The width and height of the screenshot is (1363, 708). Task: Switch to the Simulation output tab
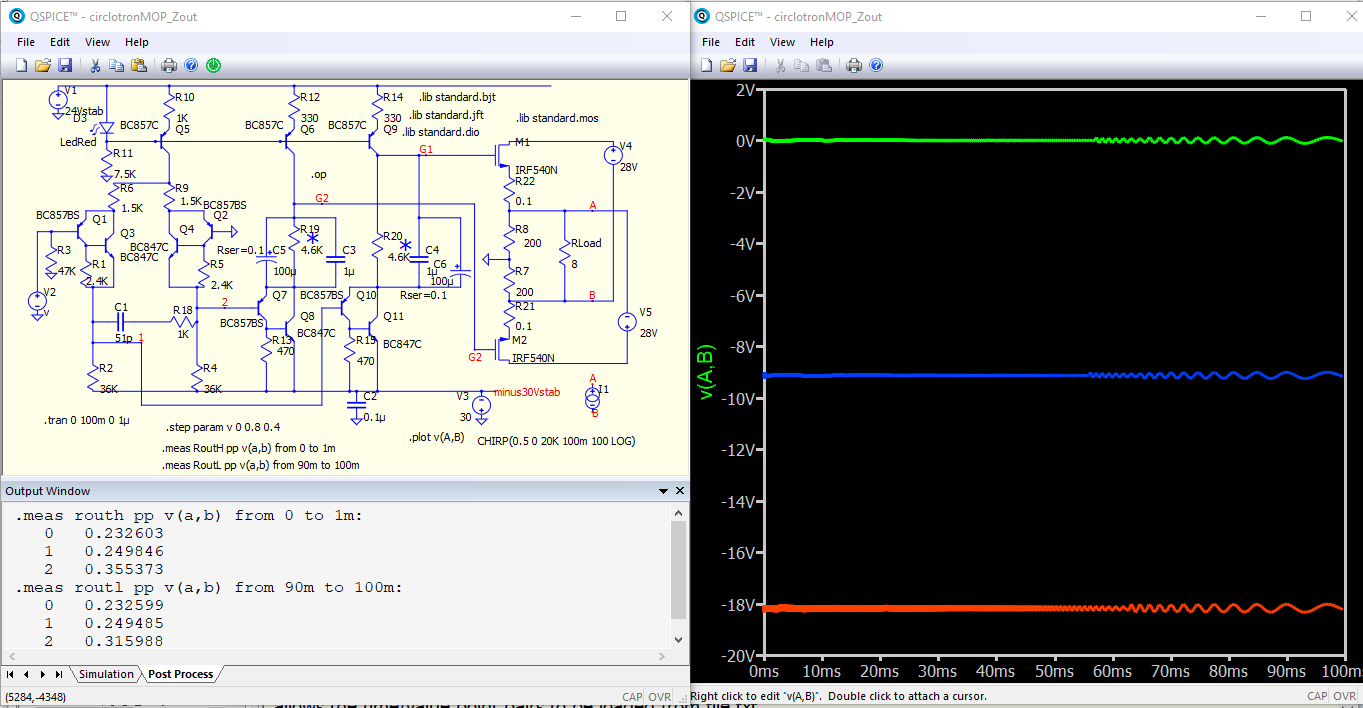(x=106, y=674)
